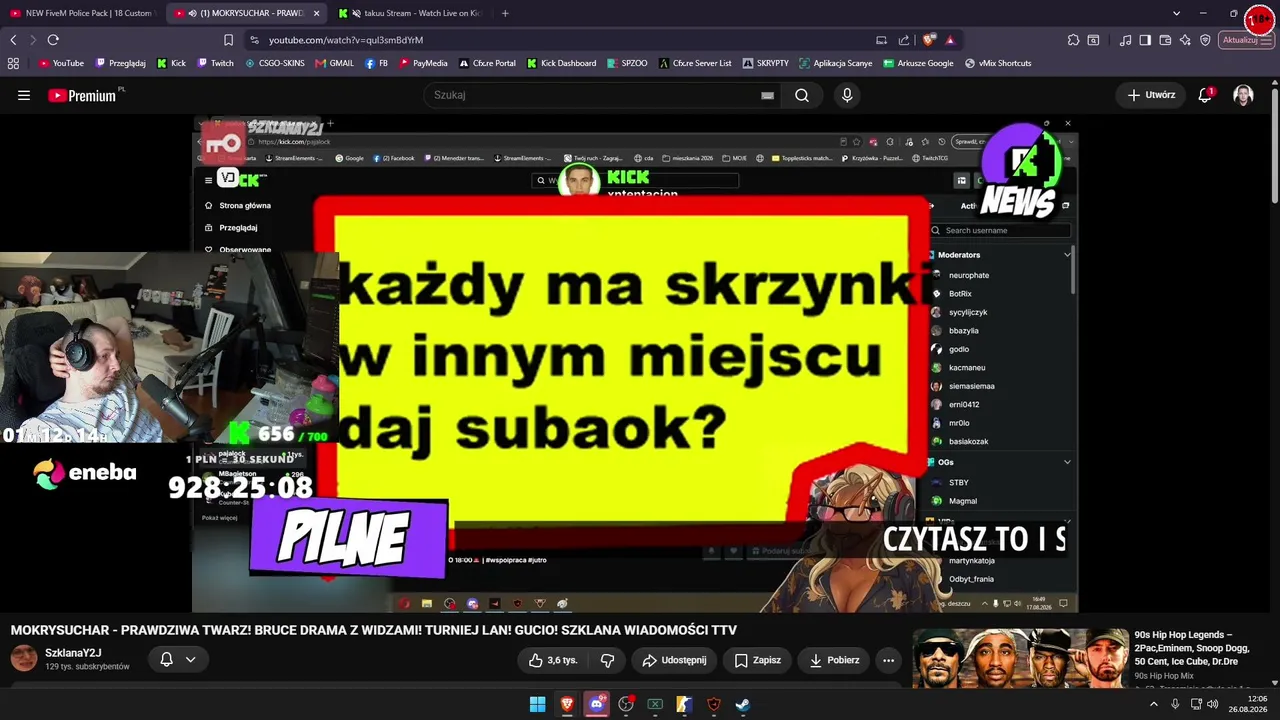The width and height of the screenshot is (1280, 720).
Task: Open the tab search dropdown arrow
Action: [1176, 13]
